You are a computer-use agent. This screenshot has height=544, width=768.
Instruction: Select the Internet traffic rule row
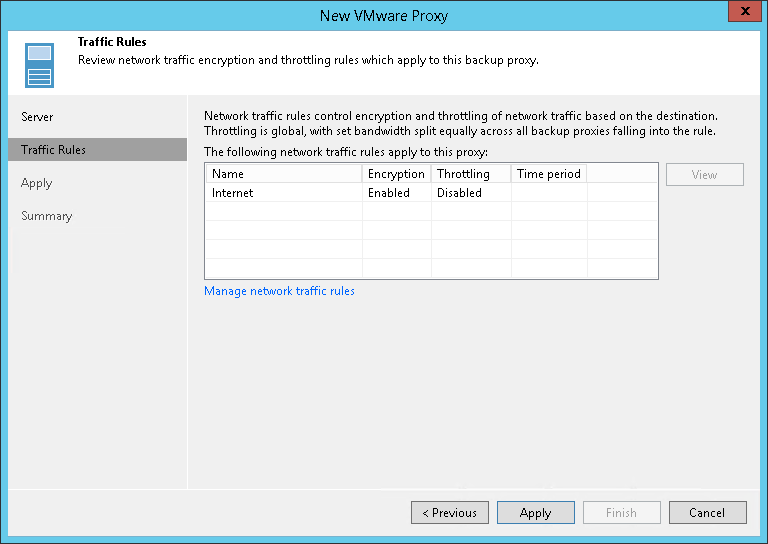(x=233, y=193)
